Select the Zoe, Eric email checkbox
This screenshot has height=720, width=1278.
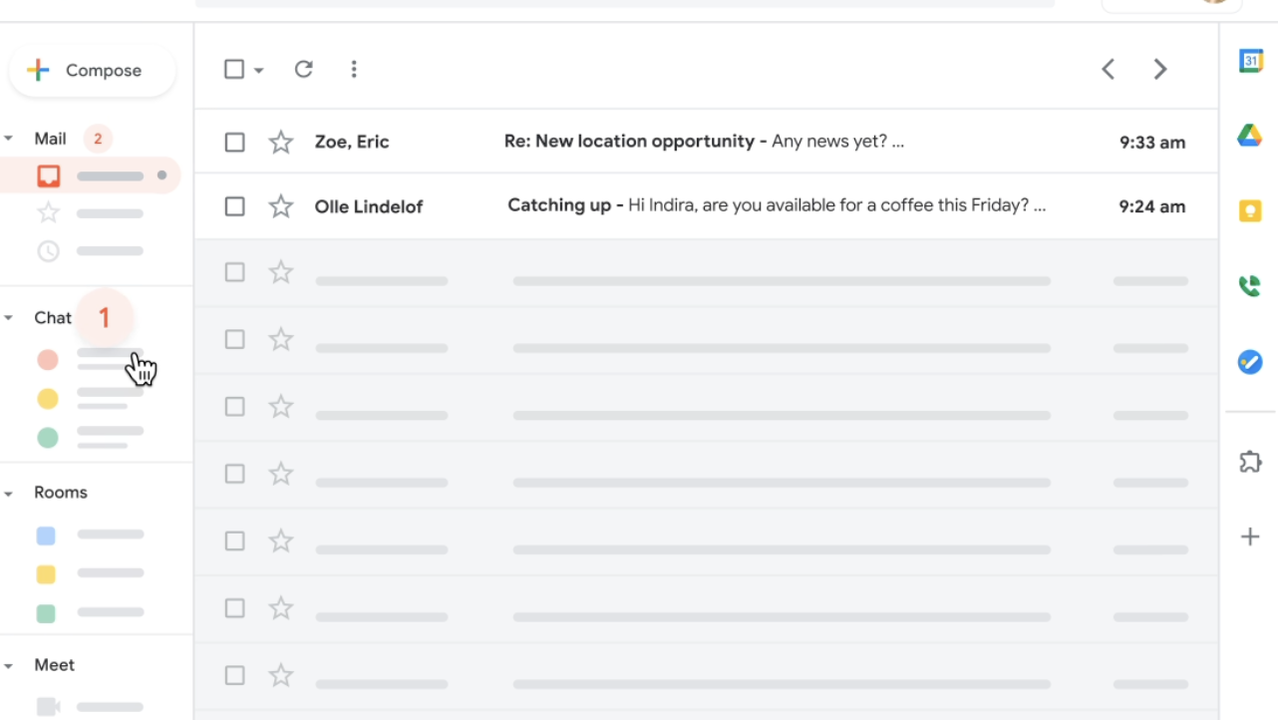click(x=235, y=142)
